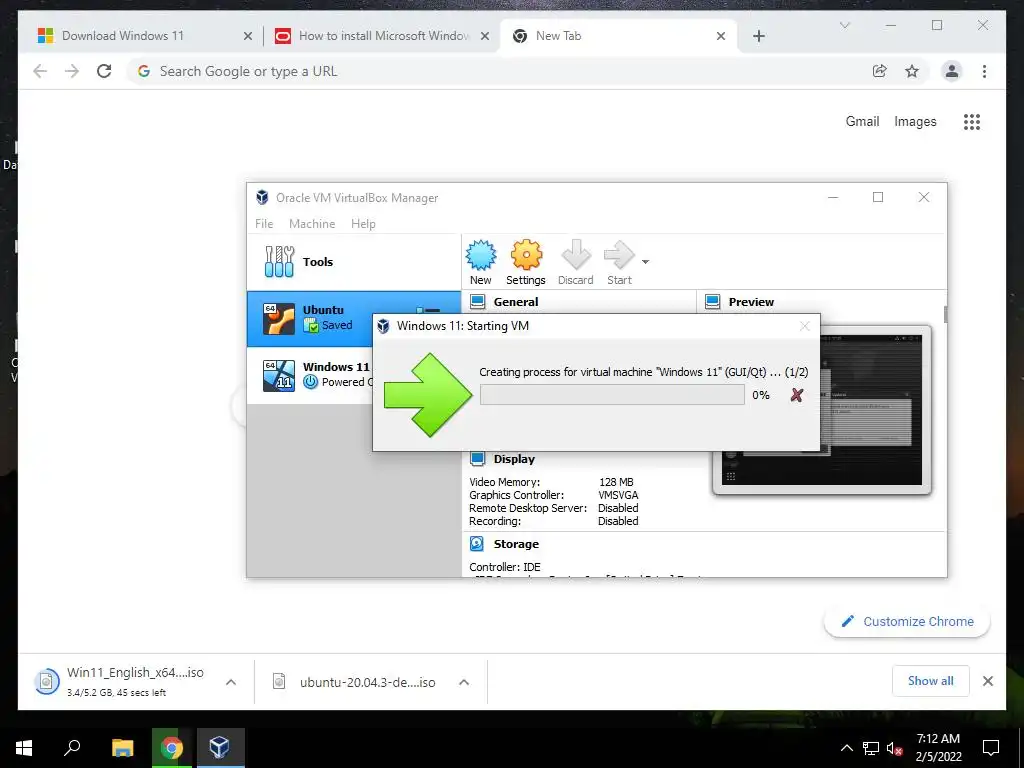
Task: Expand options for ubuntu iso download
Action: (x=464, y=682)
